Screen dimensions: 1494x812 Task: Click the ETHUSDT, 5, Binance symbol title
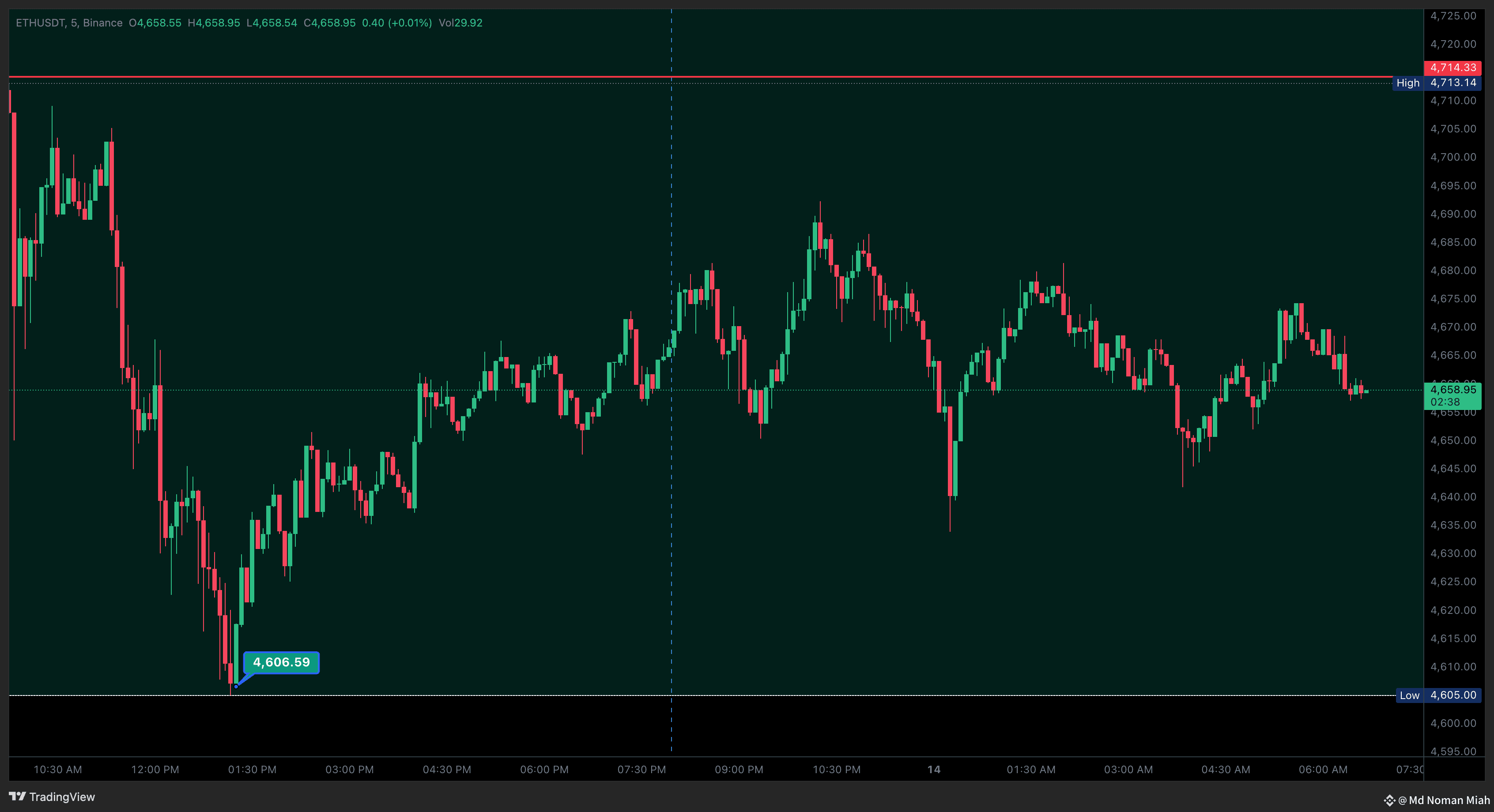[69, 23]
